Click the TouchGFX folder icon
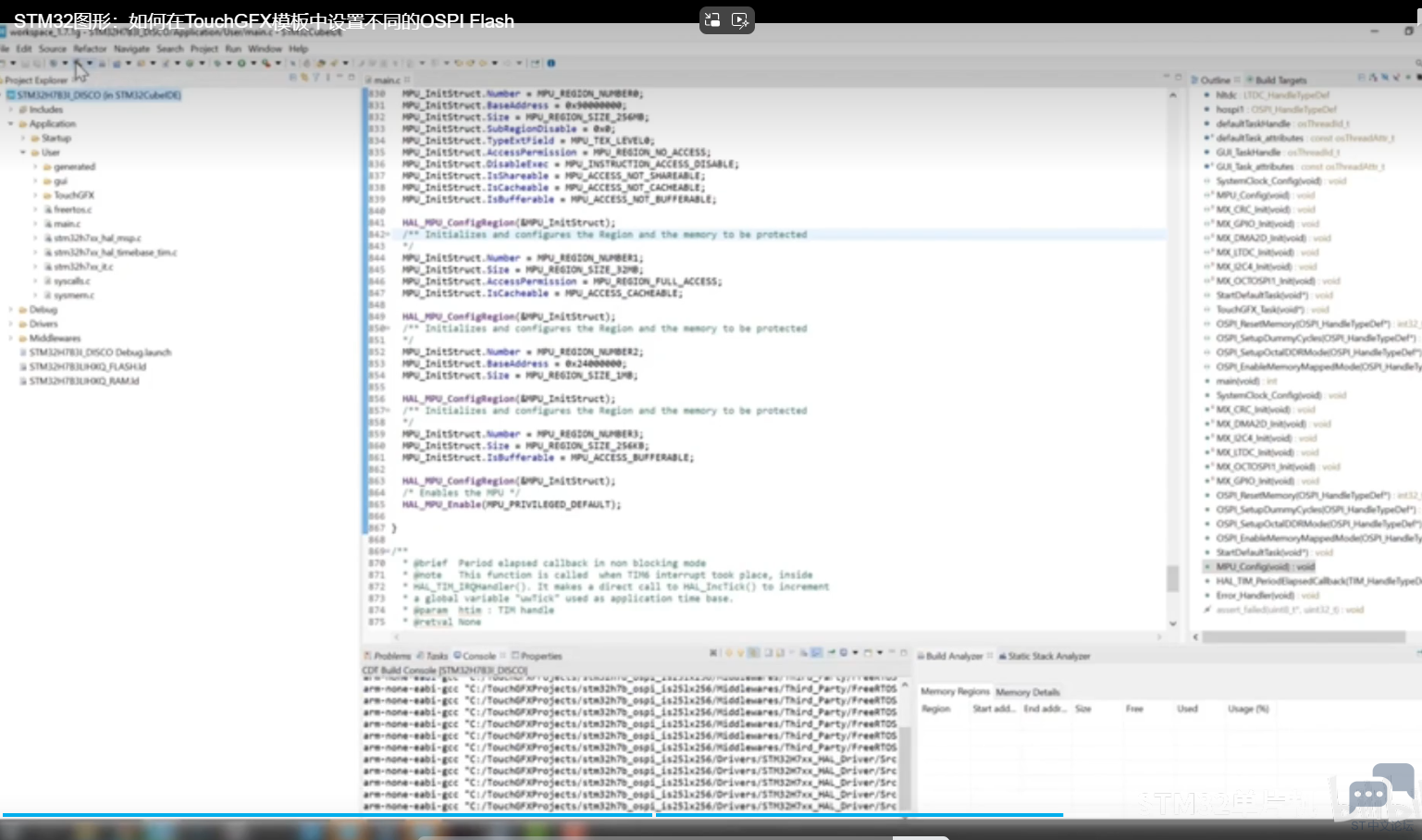Viewport: 1422px width, 840px height. [x=47, y=195]
